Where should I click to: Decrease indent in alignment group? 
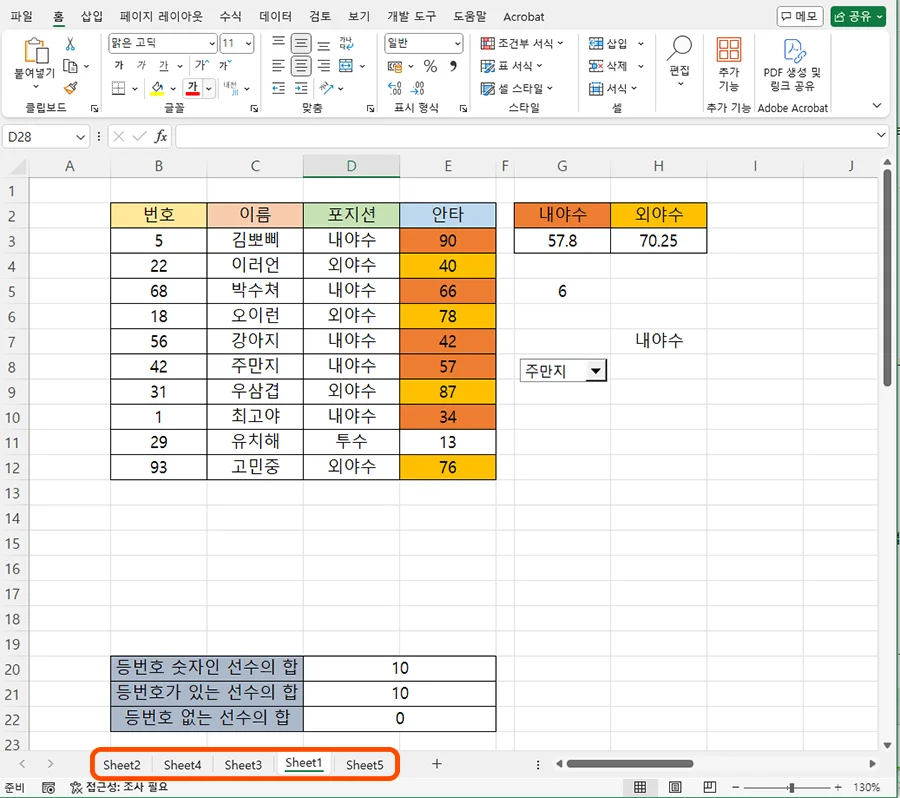point(278,88)
